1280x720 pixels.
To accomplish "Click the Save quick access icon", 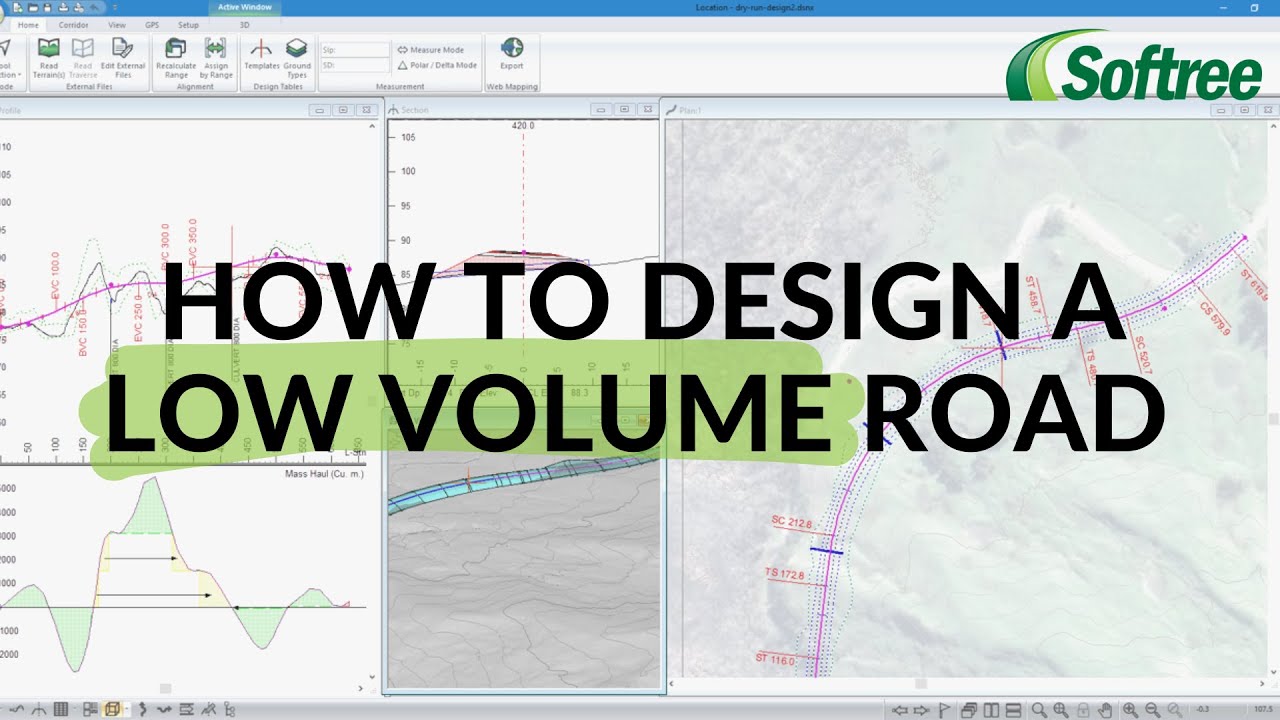I will click(47, 8).
